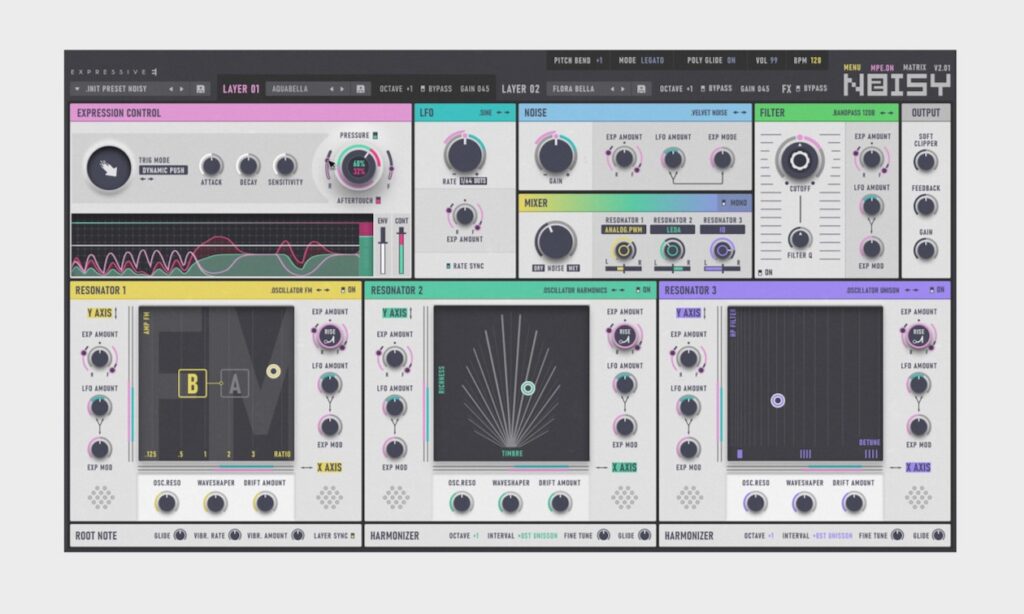Open the Menu

coord(852,67)
